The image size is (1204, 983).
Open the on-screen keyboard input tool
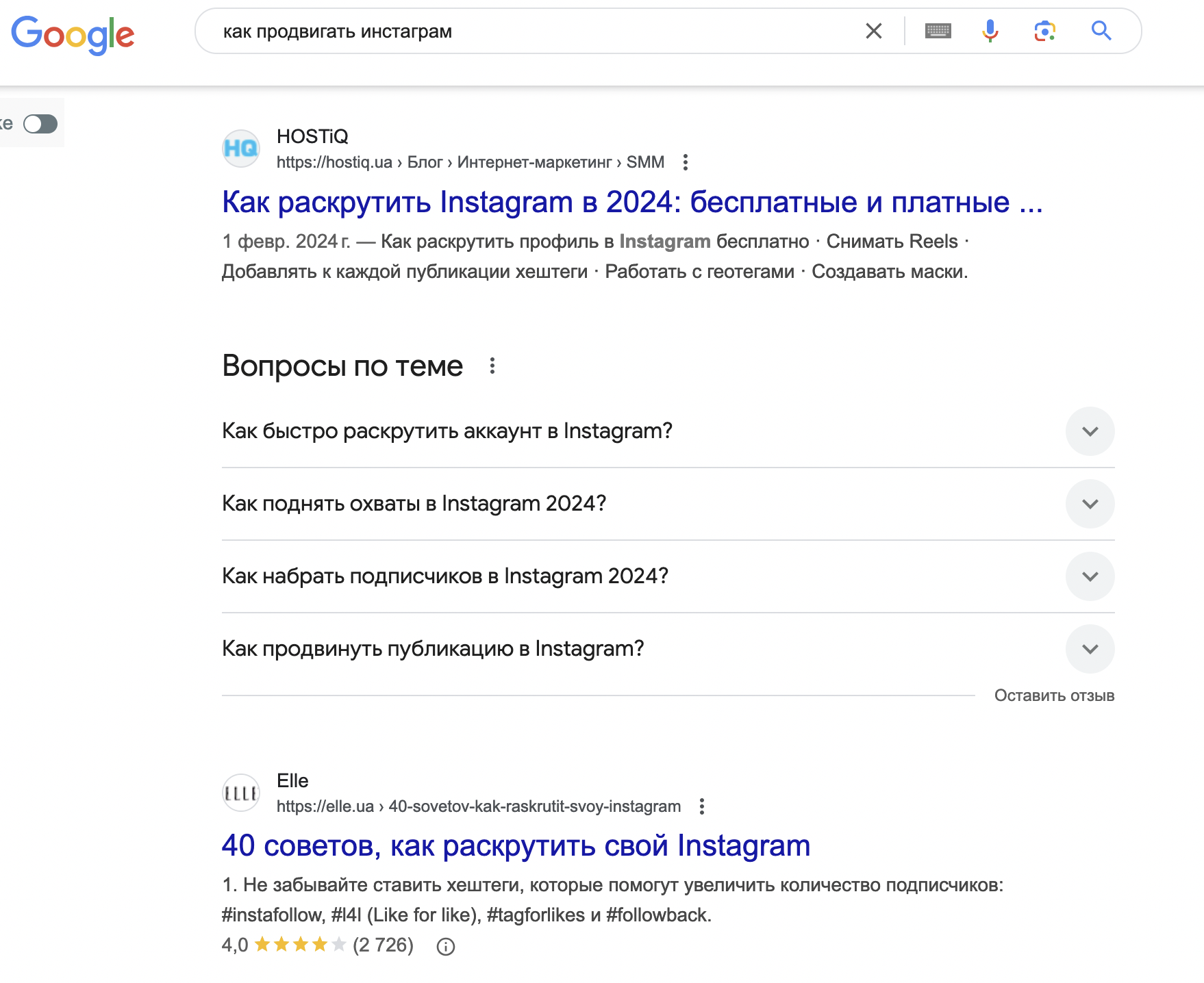tap(938, 31)
